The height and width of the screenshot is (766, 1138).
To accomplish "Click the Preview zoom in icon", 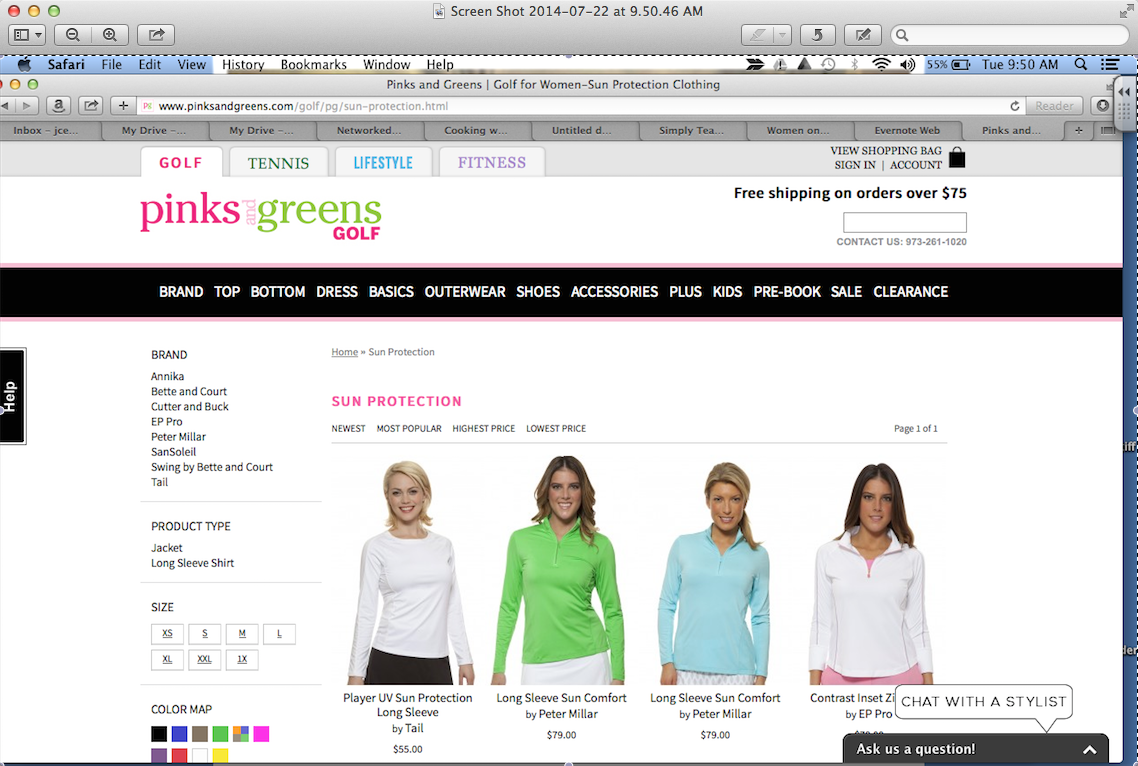I will click(110, 35).
